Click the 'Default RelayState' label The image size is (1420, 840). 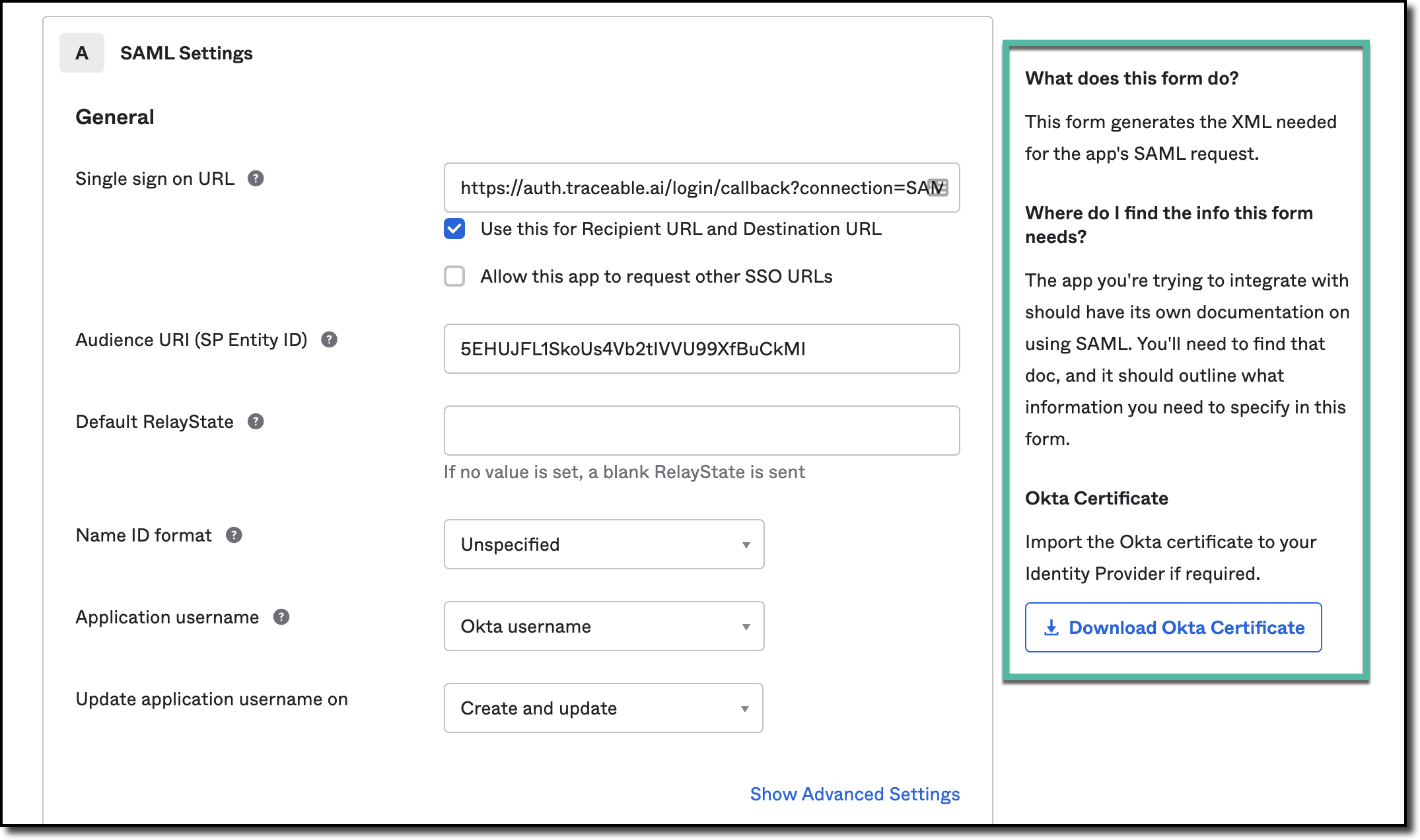(155, 421)
